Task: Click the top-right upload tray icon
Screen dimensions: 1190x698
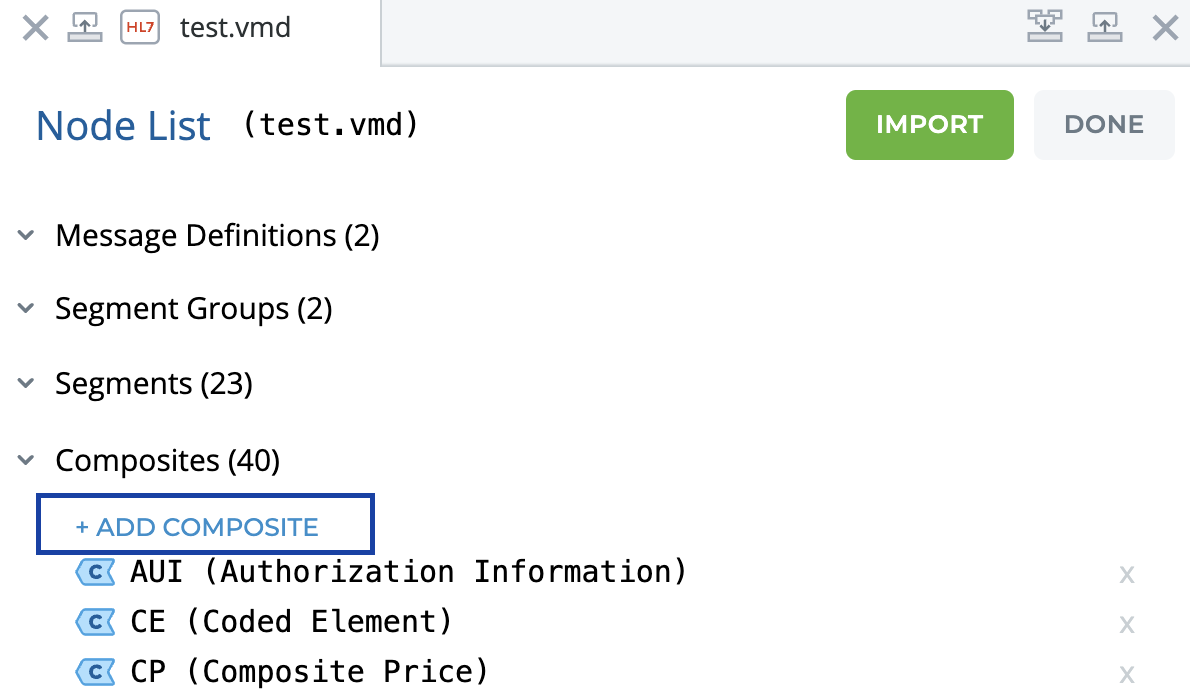Action: [x=1105, y=27]
